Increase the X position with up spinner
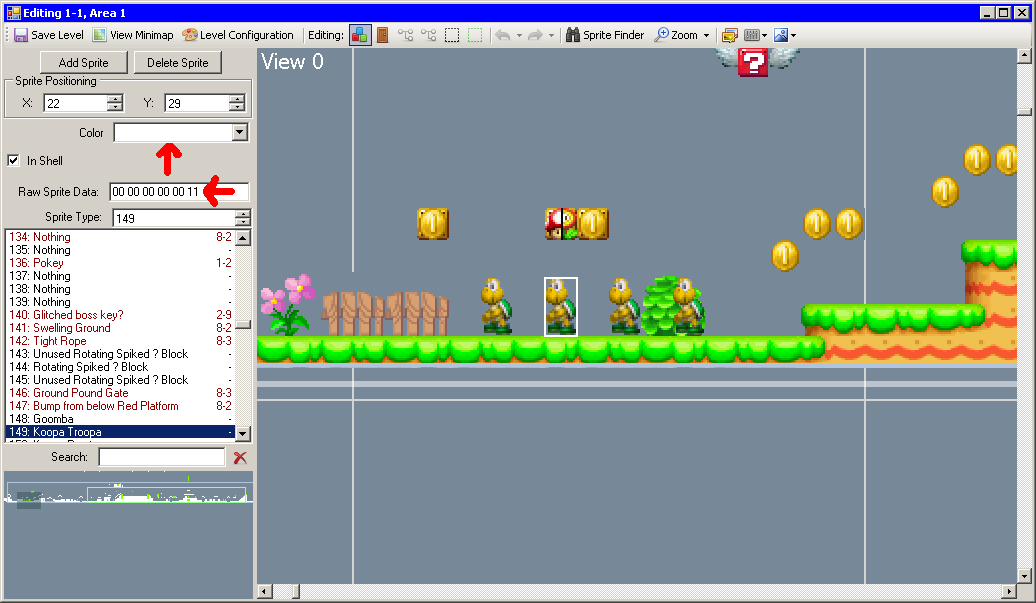 tap(115, 99)
